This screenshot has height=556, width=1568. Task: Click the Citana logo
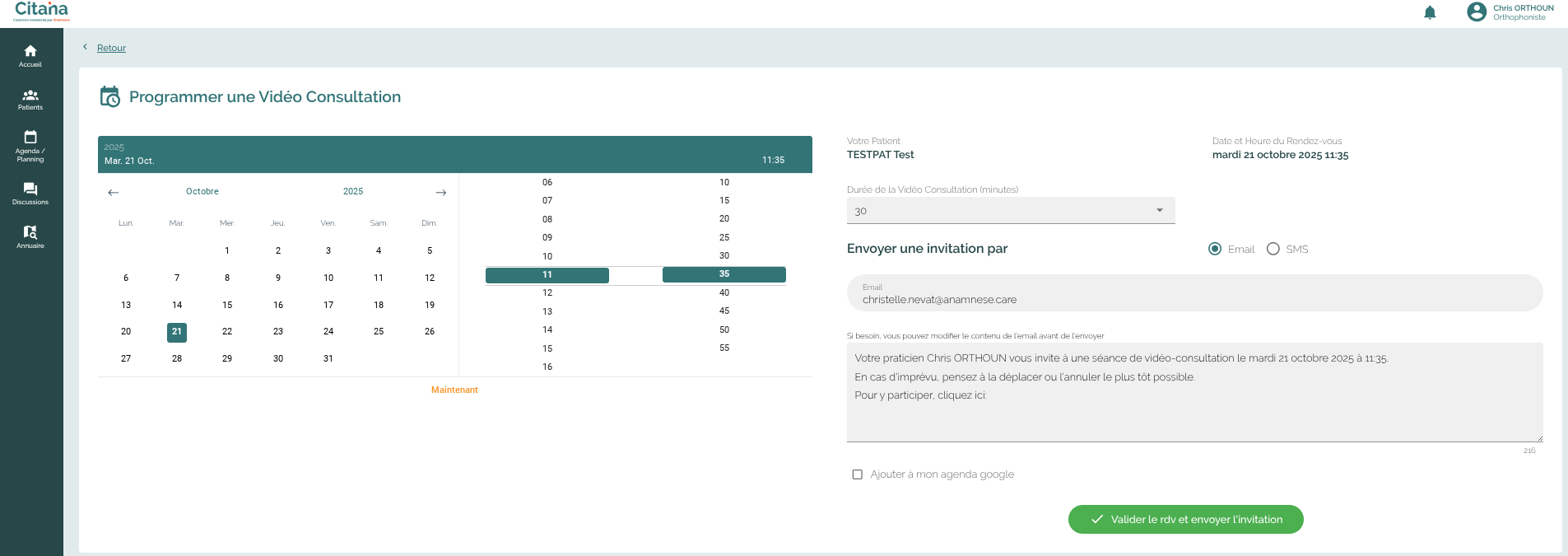click(x=41, y=12)
